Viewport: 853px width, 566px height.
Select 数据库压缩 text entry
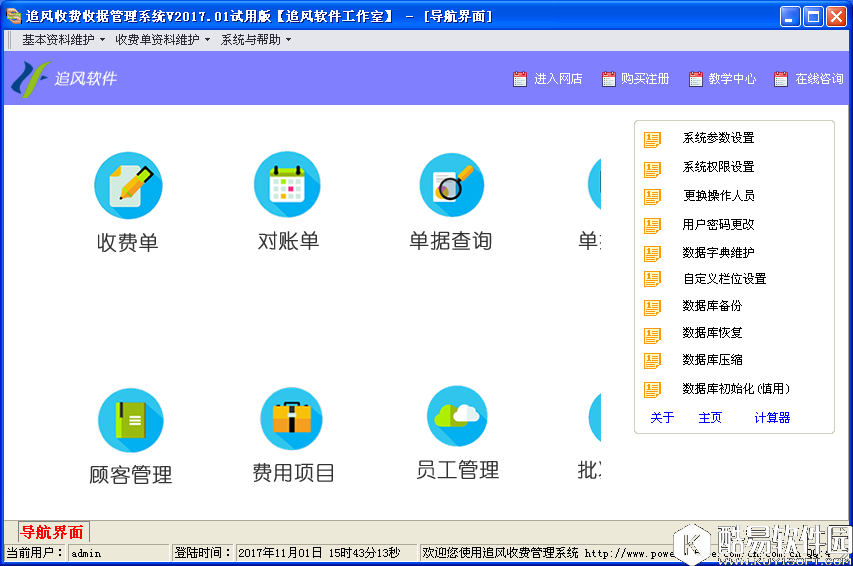[x=712, y=360]
